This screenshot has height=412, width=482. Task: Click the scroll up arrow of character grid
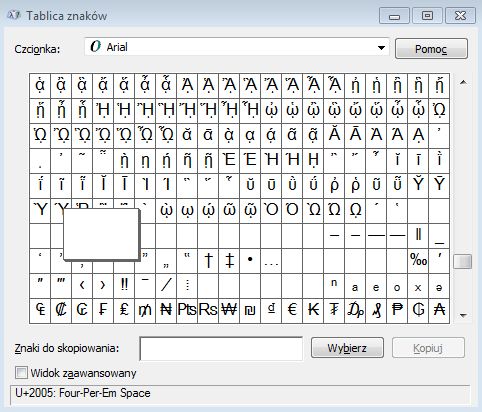463,82
